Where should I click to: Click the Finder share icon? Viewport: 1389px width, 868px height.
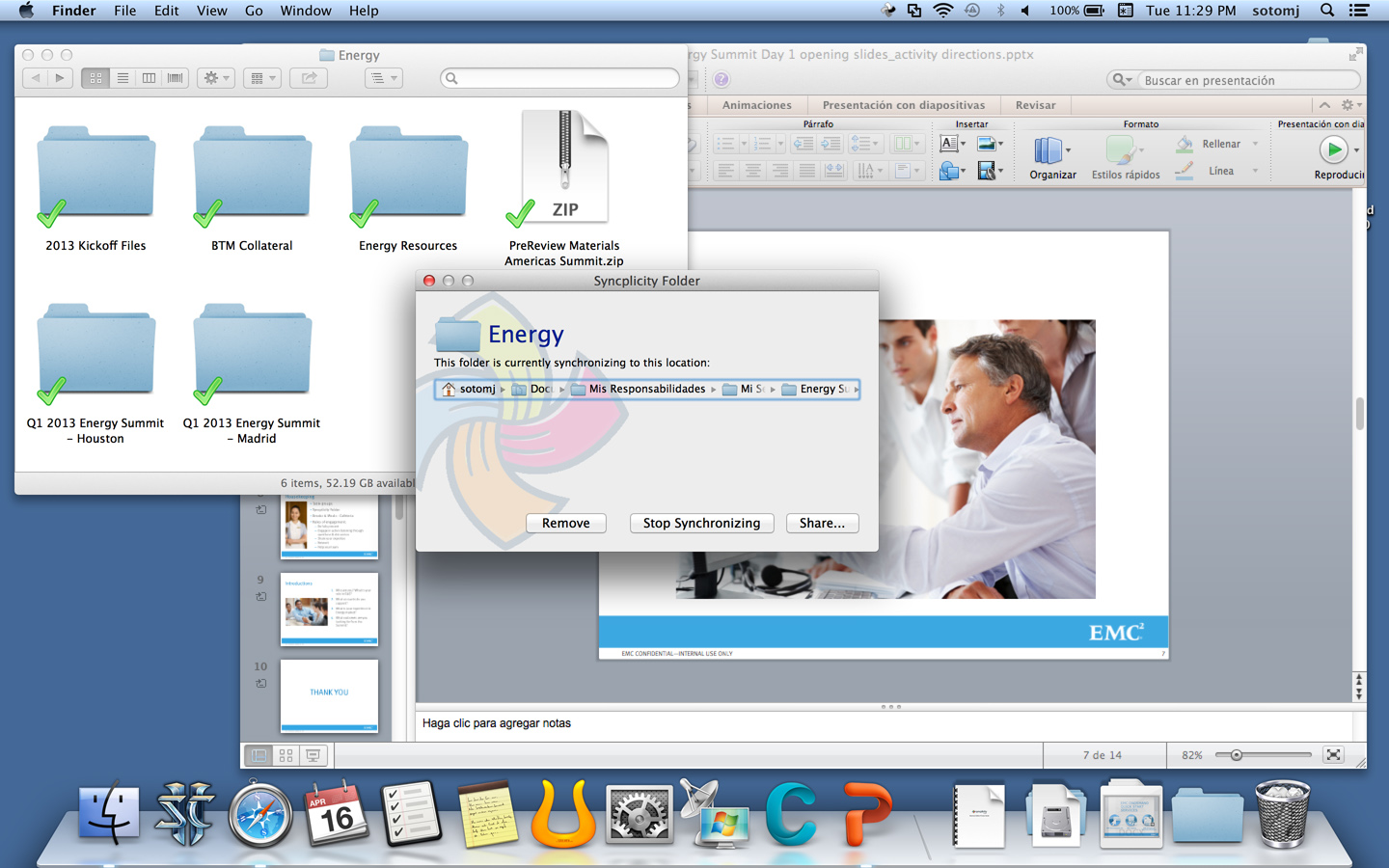coord(309,78)
